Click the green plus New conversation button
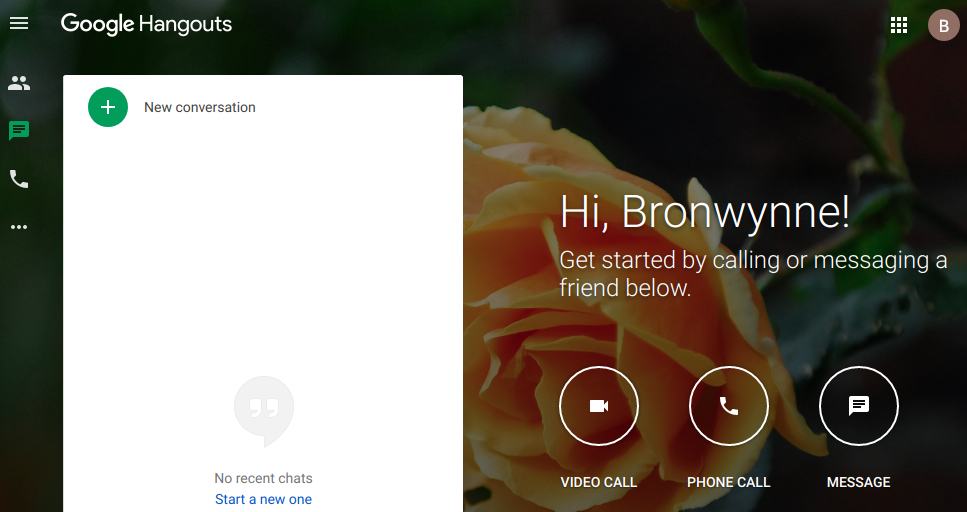Screen dimensions: 967x512 click(x=108, y=107)
